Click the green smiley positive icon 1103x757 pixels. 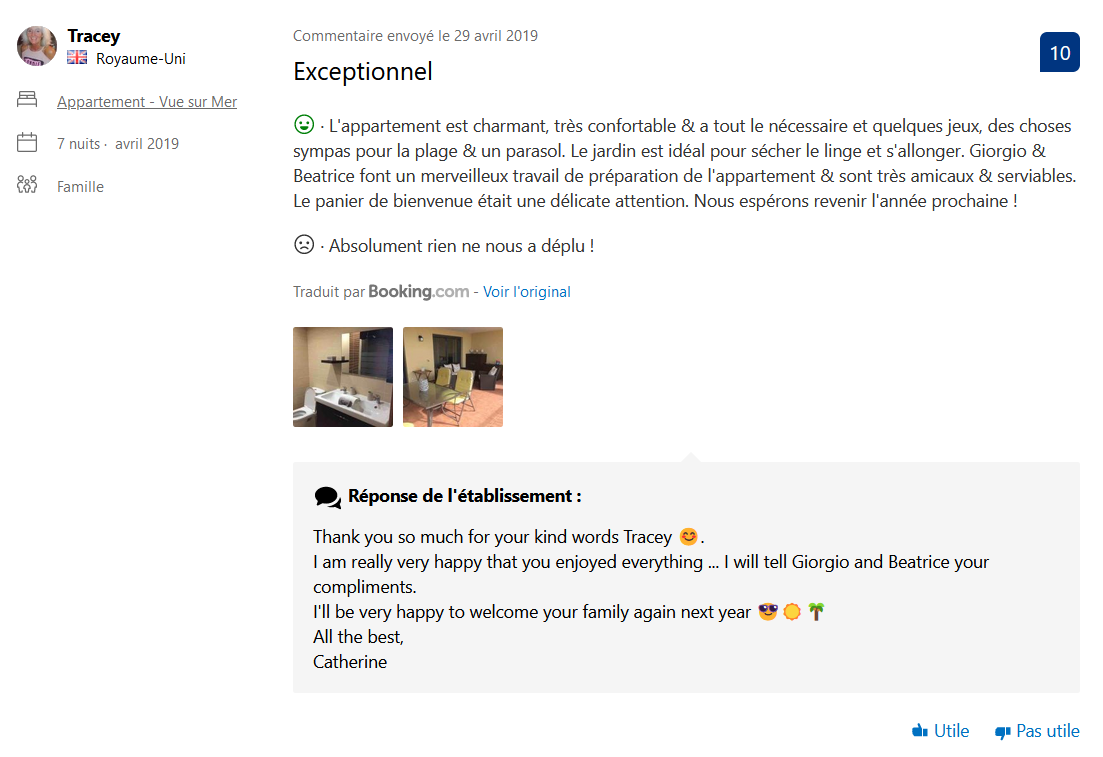pyautogui.click(x=303, y=125)
